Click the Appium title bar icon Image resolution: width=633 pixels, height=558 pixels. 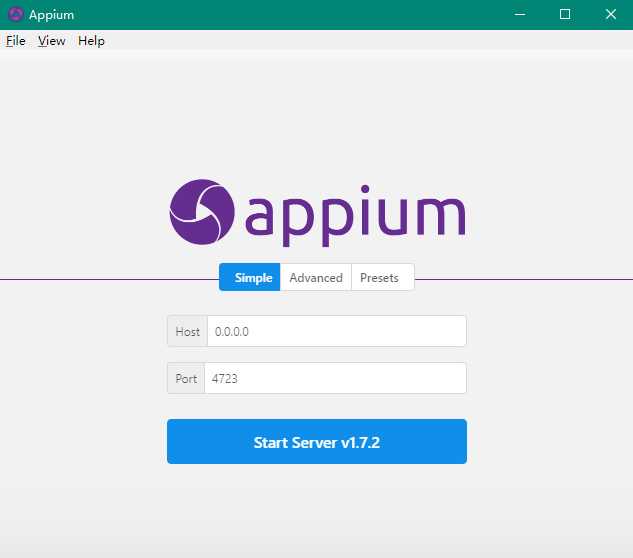[x=15, y=15]
